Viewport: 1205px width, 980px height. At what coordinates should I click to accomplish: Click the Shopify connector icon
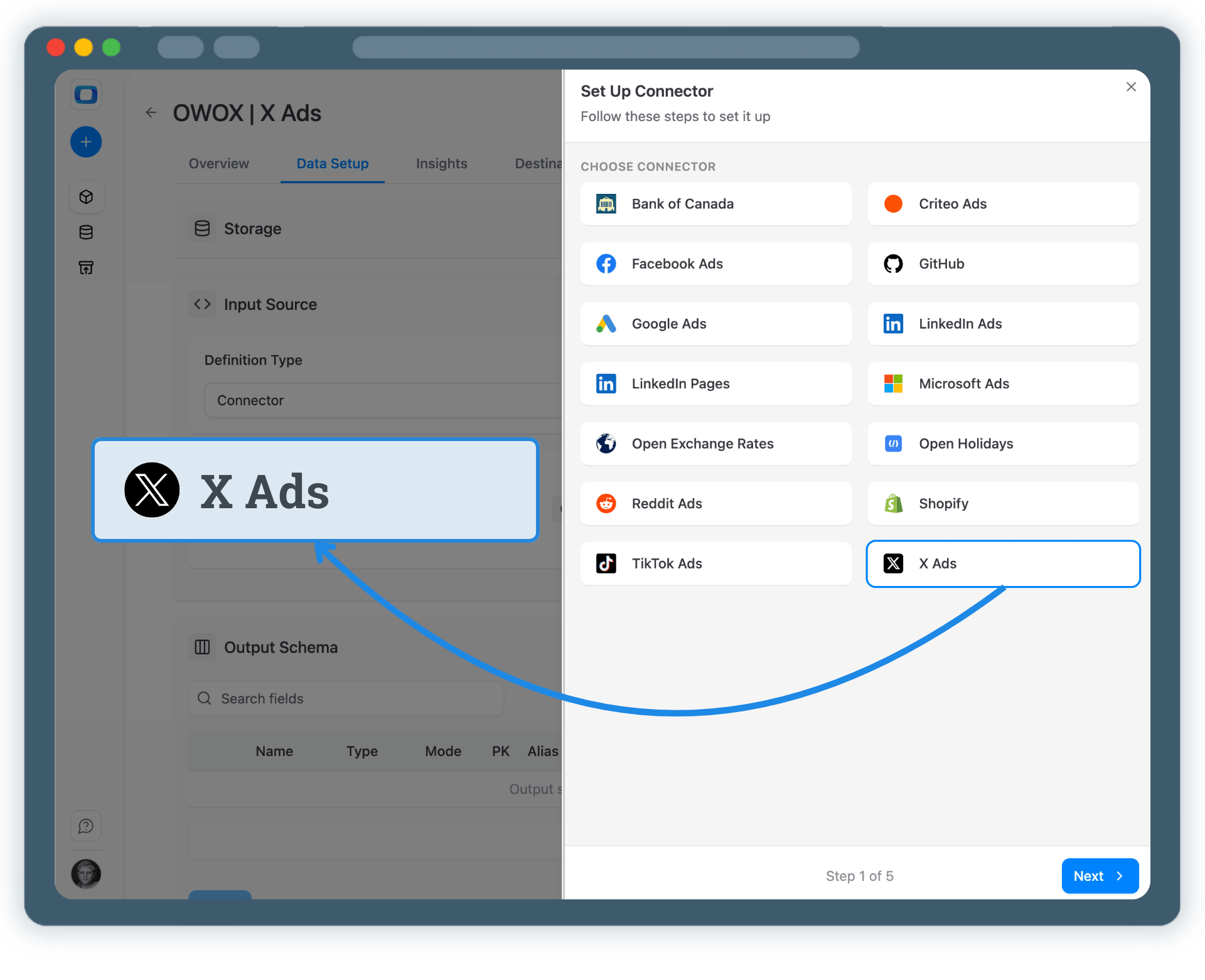click(893, 503)
